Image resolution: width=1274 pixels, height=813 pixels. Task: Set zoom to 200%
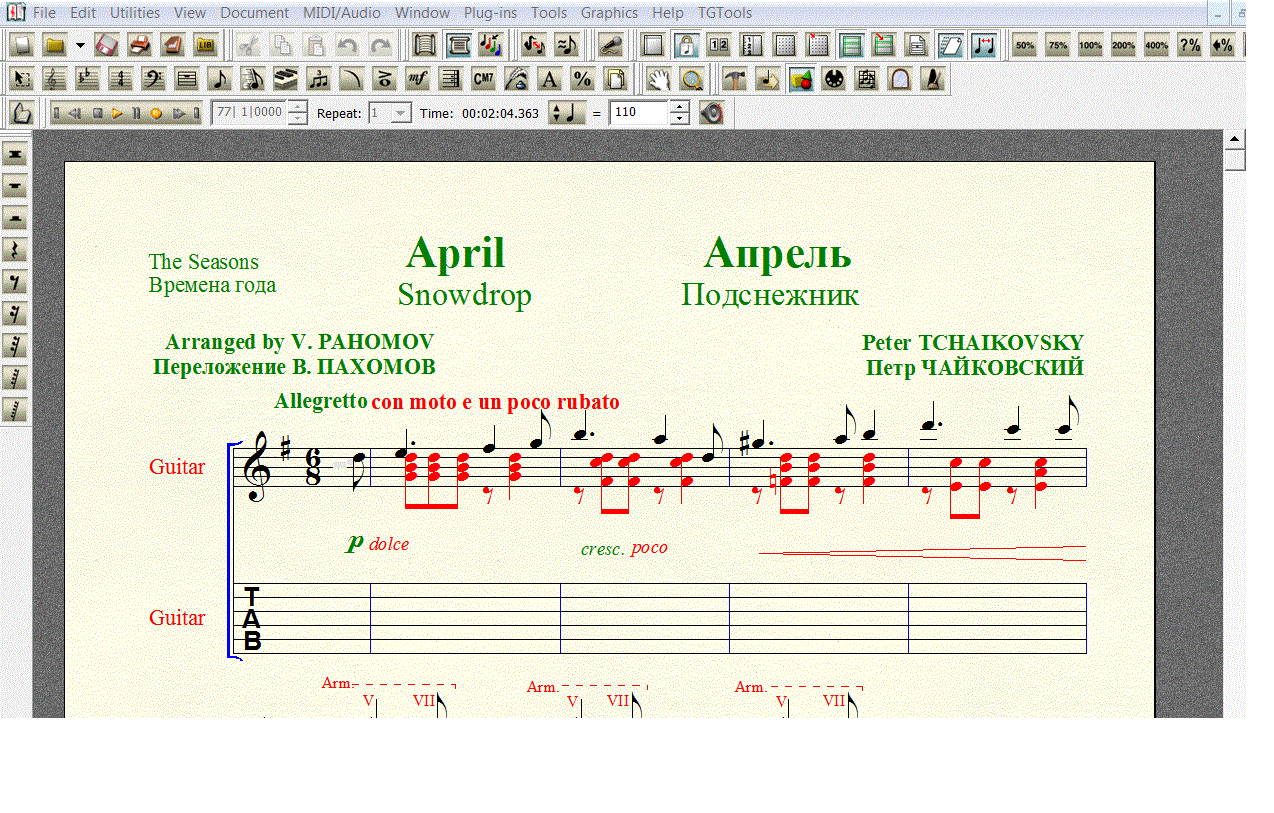click(x=1123, y=45)
